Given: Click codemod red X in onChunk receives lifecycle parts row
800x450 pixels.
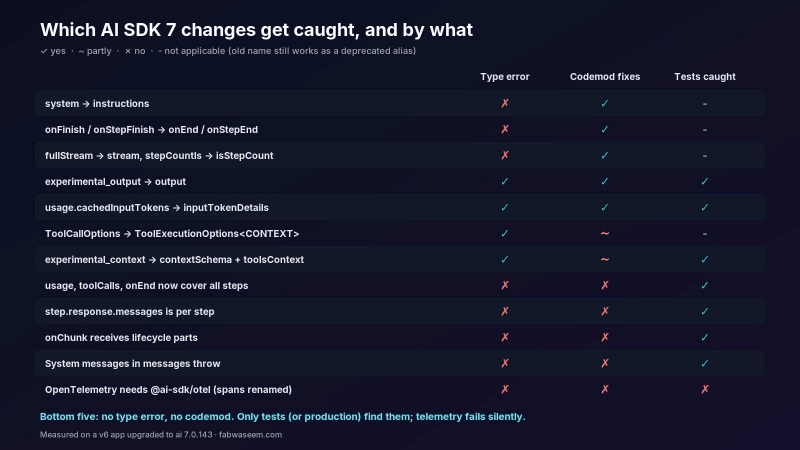Looking at the screenshot, I should pos(605,337).
